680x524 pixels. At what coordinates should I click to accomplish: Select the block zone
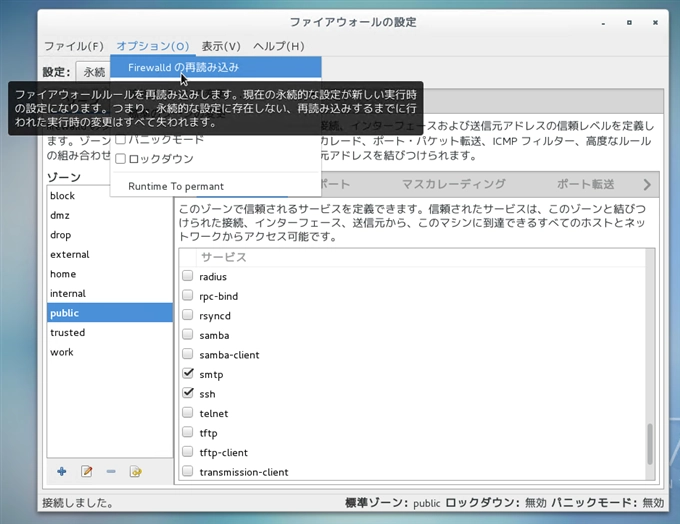tap(109, 196)
